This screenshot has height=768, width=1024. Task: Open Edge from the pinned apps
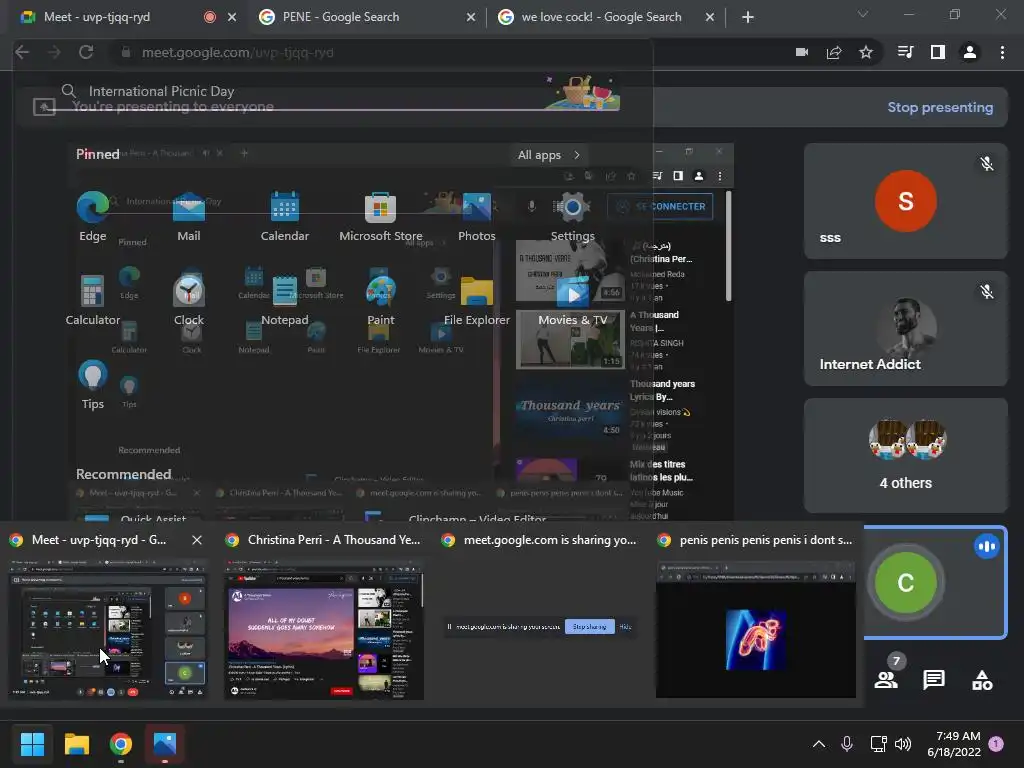point(93,216)
